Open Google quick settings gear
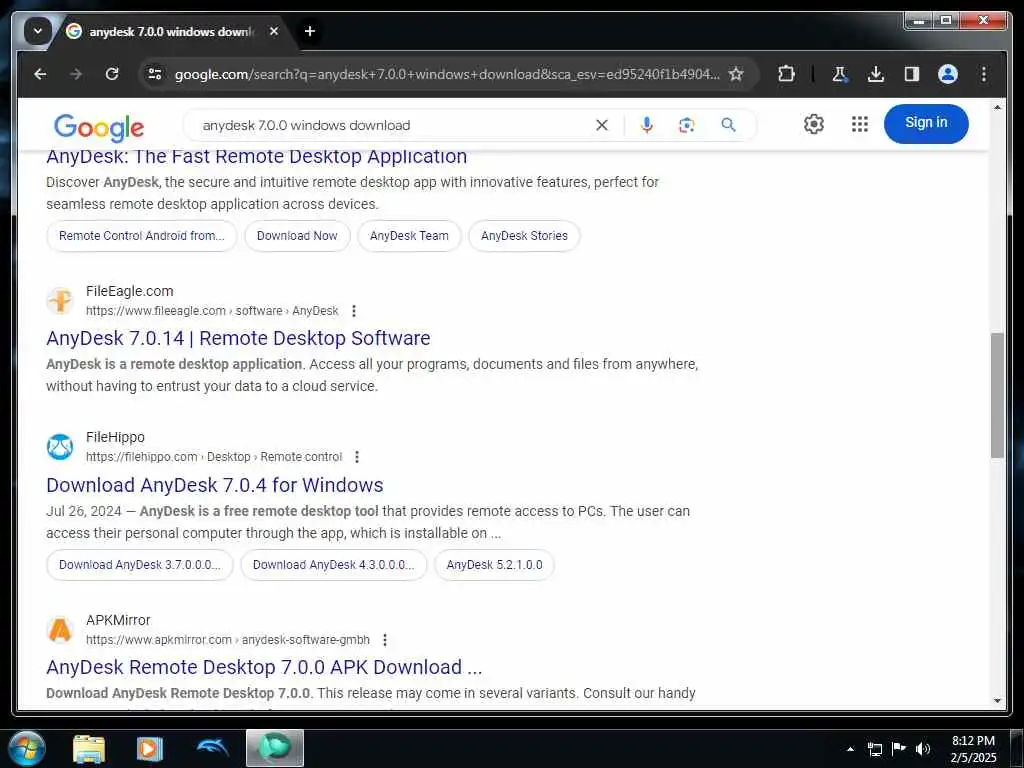Viewport: 1024px width, 768px height. tap(813, 123)
